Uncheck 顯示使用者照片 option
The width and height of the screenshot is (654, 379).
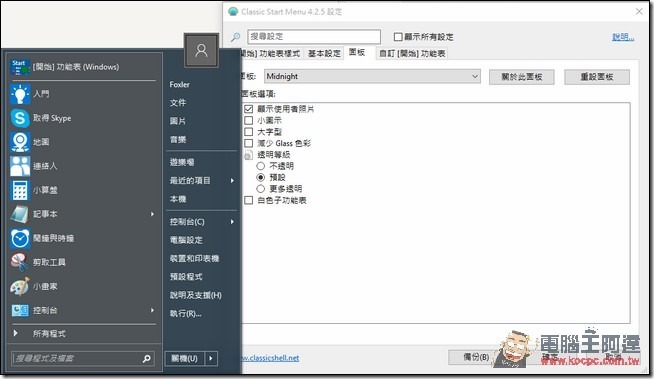click(x=249, y=109)
